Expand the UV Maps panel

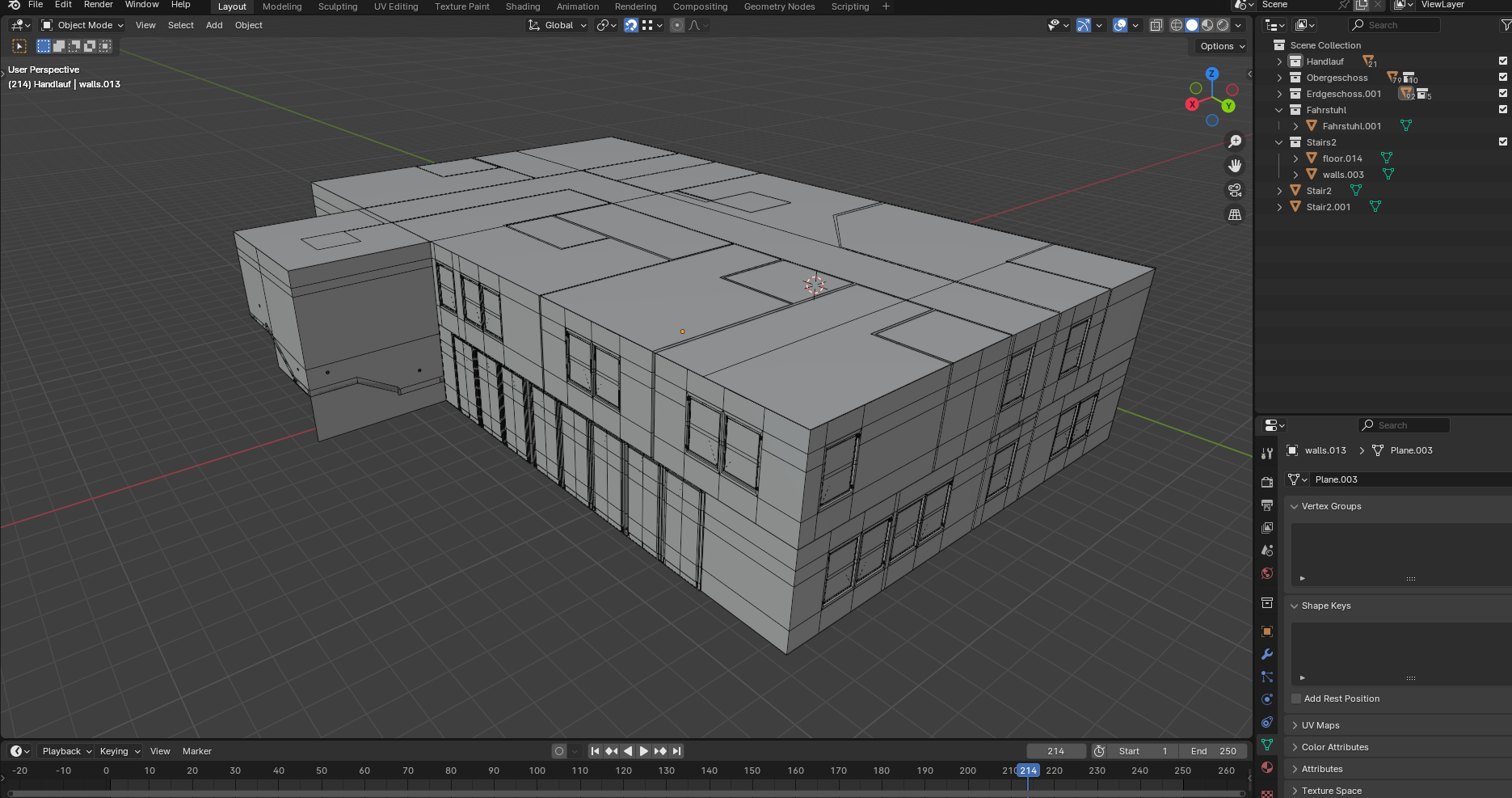(x=1320, y=725)
